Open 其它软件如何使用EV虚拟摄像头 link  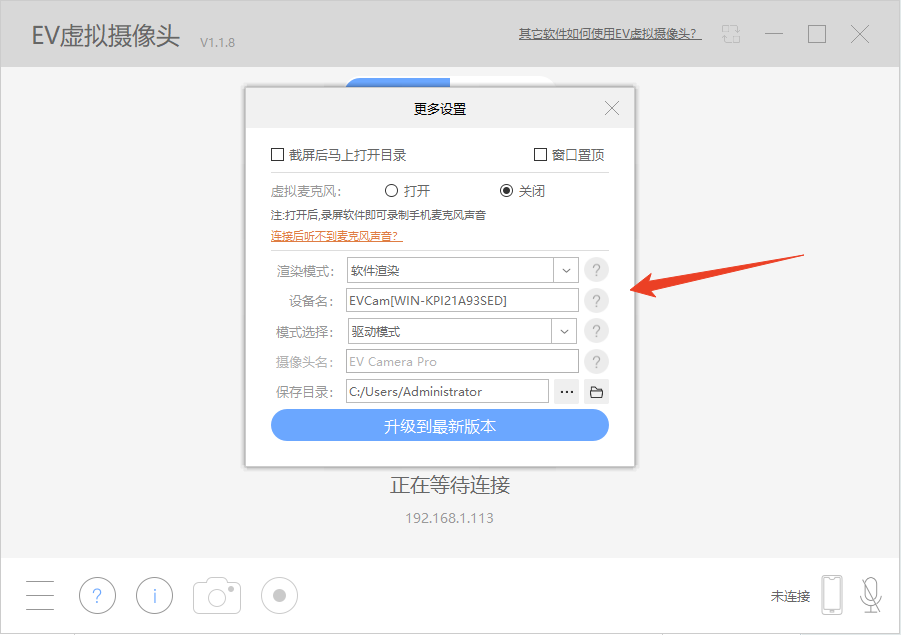[609, 34]
